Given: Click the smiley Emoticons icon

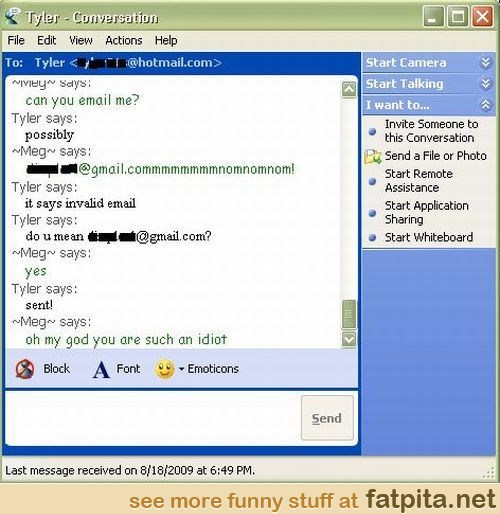Looking at the screenshot, I should click(x=165, y=369).
